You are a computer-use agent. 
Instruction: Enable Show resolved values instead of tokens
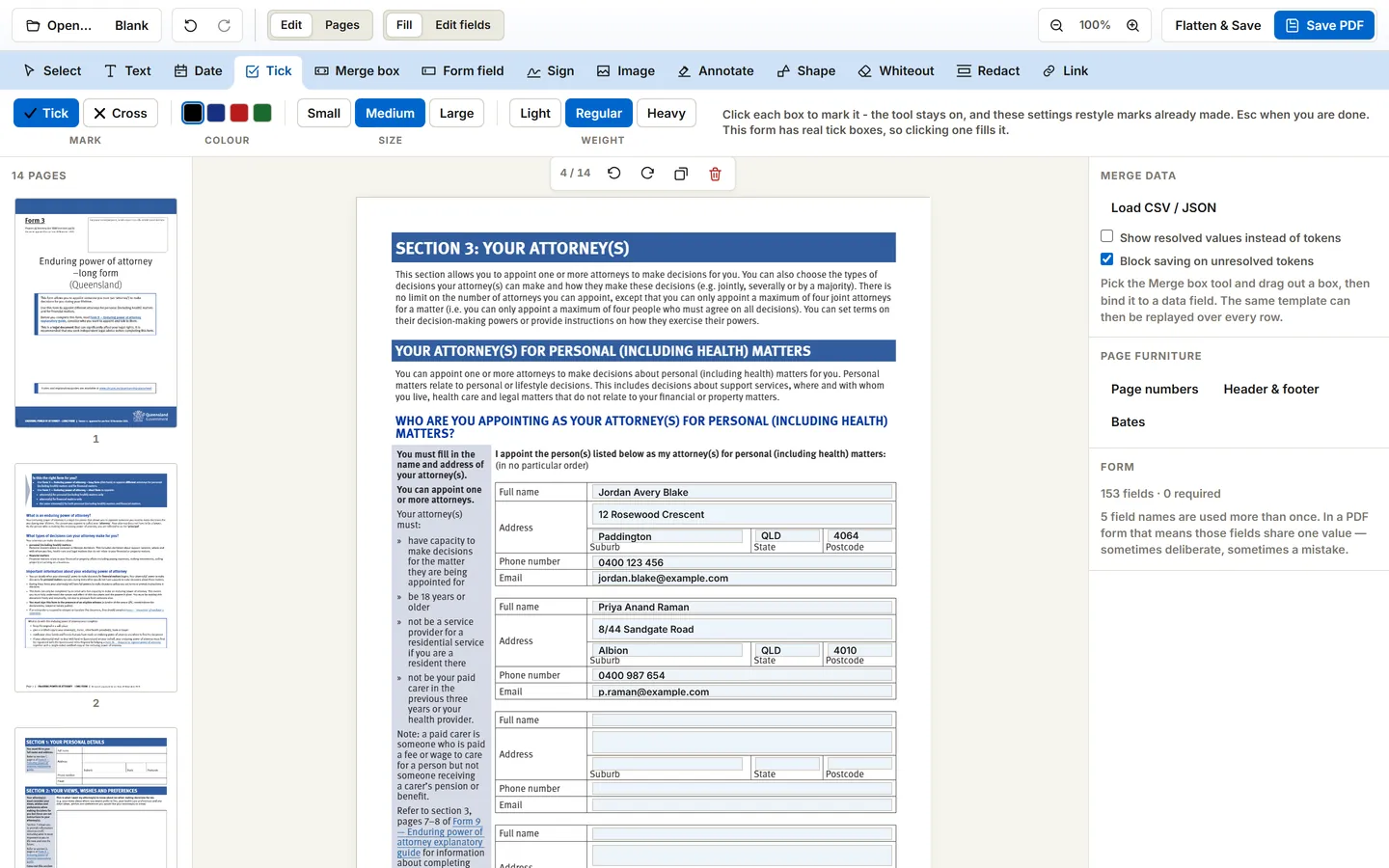pyautogui.click(x=1107, y=236)
